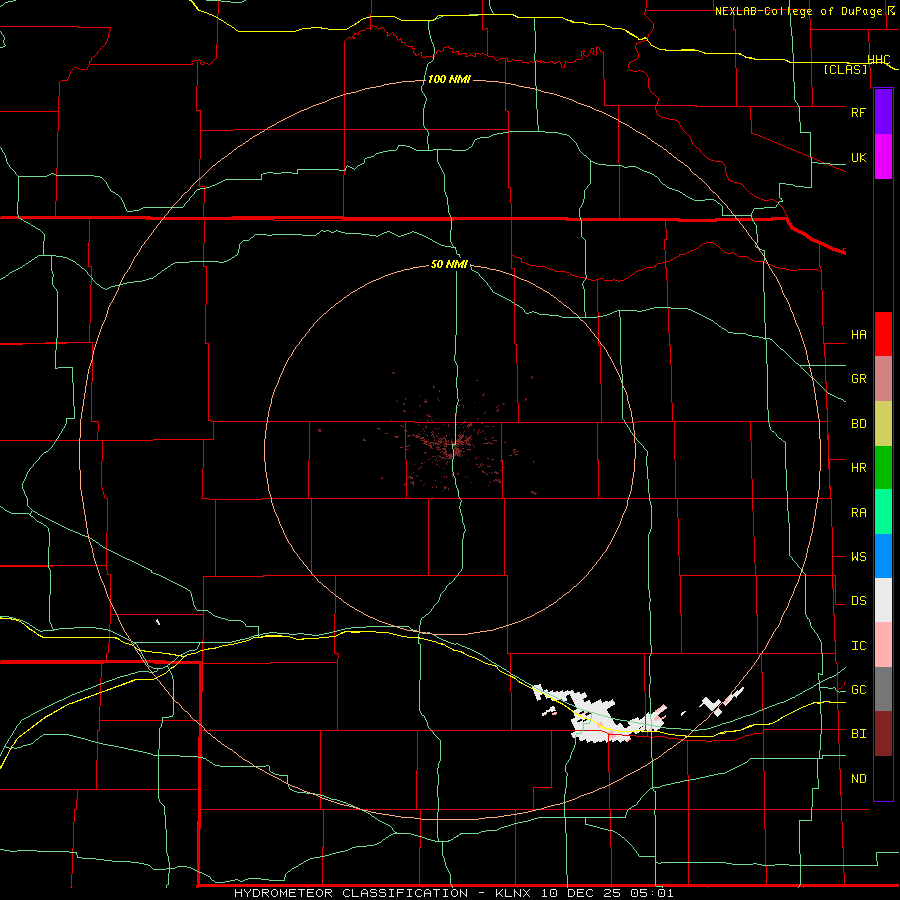The image size is (900, 900).
Task: Click the gray GC legend color block
Action: click(x=883, y=689)
